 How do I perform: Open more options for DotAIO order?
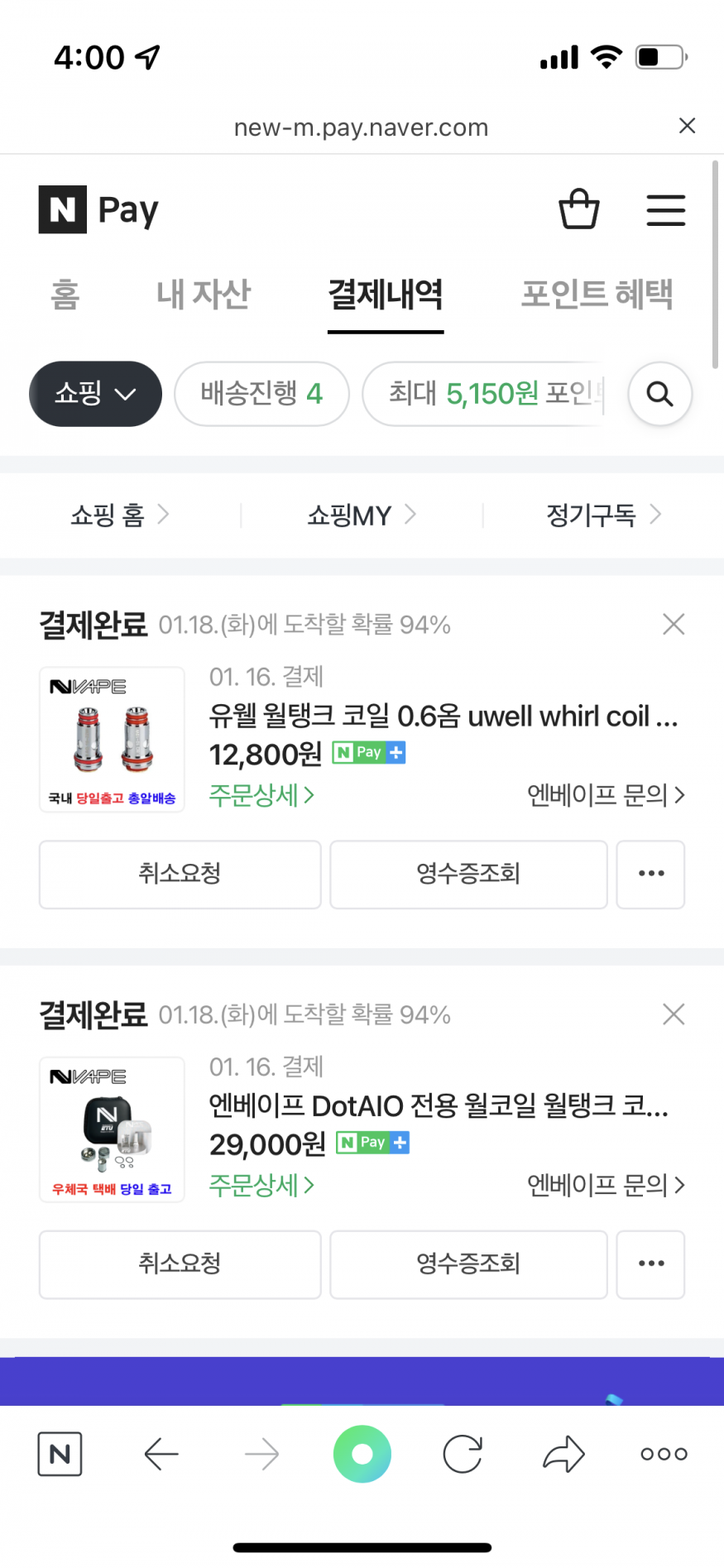click(650, 1264)
